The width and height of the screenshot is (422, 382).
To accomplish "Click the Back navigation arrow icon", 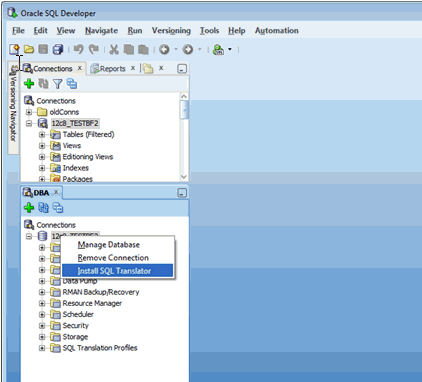I will coord(164,49).
